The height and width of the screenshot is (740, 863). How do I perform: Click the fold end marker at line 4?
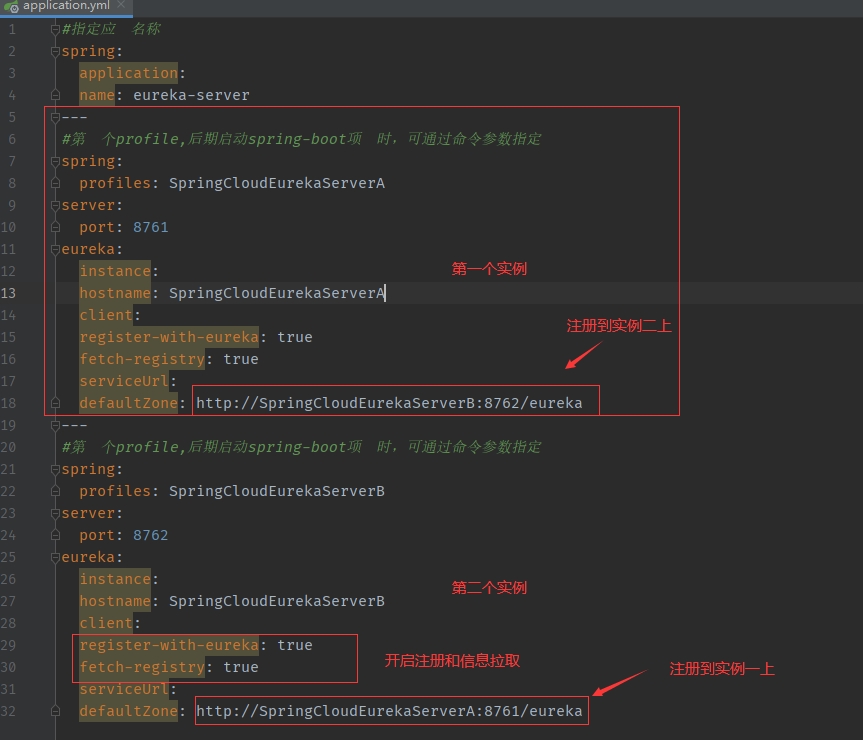pyautogui.click(x=55, y=95)
